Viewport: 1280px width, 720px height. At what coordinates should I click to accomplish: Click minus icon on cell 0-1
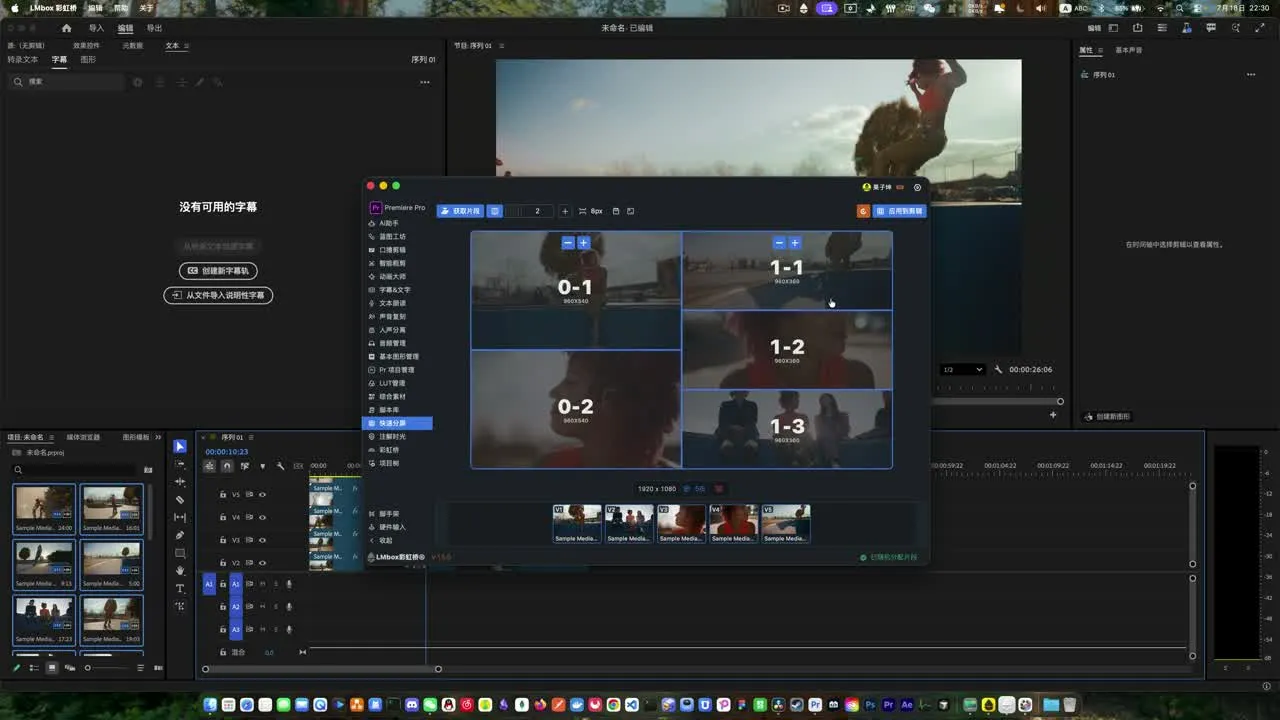[x=568, y=243]
